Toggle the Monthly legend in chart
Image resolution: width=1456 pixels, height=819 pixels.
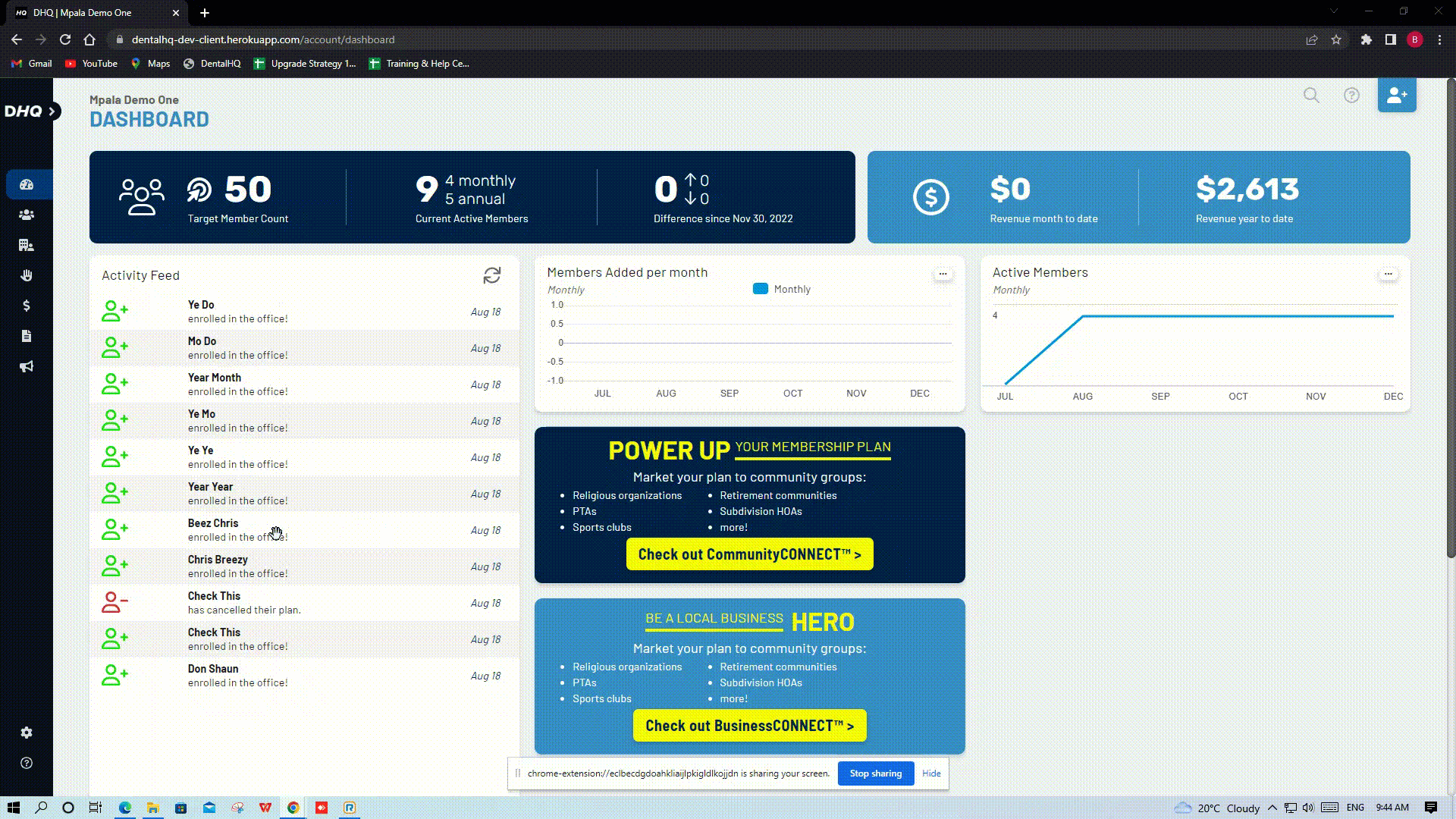pyautogui.click(x=792, y=289)
